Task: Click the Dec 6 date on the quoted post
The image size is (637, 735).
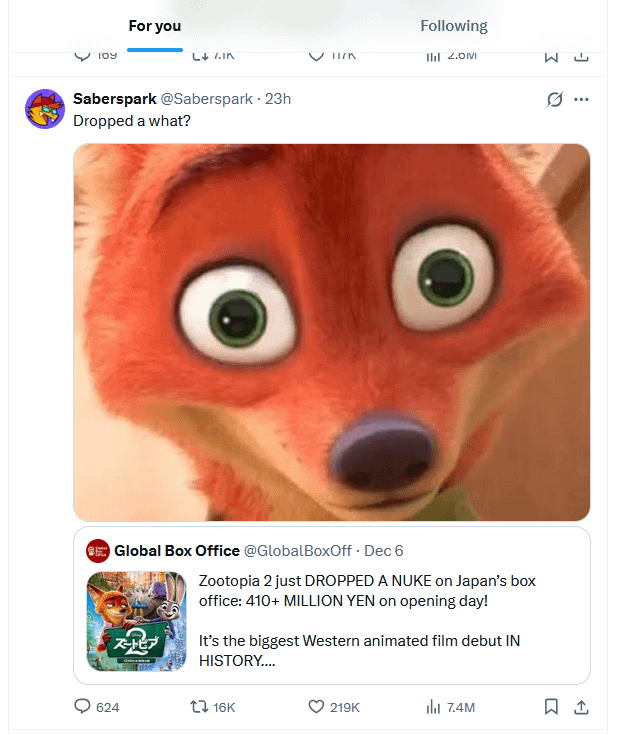Action: 384,550
